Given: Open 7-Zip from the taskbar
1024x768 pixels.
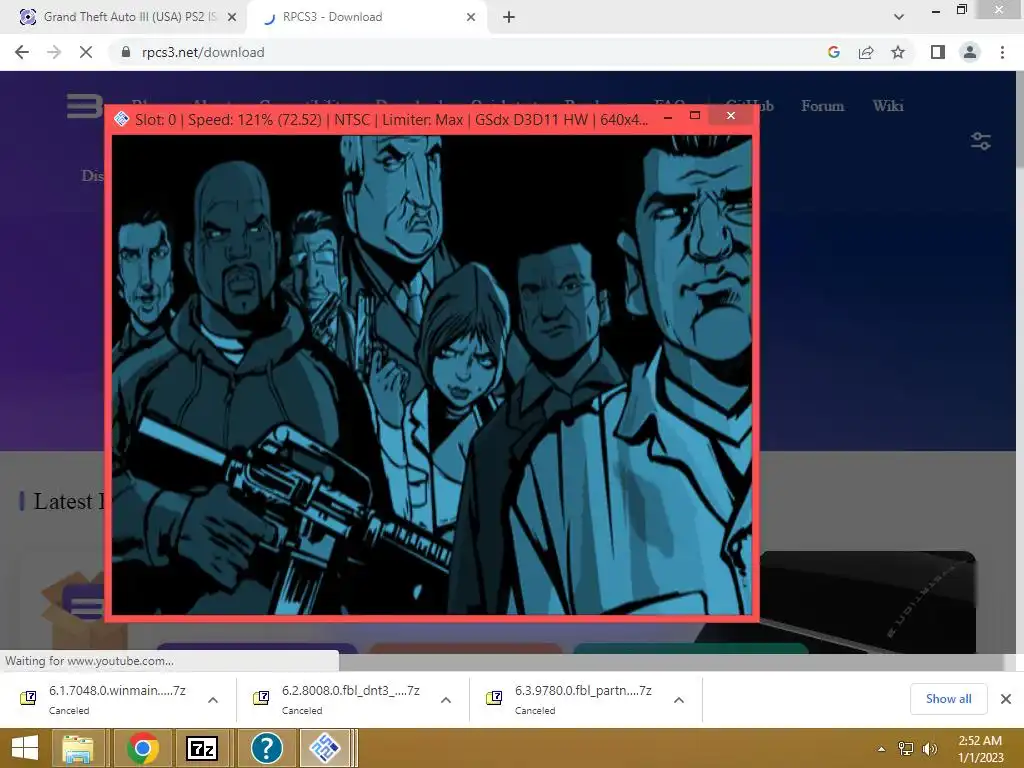Looking at the screenshot, I should (x=202, y=748).
